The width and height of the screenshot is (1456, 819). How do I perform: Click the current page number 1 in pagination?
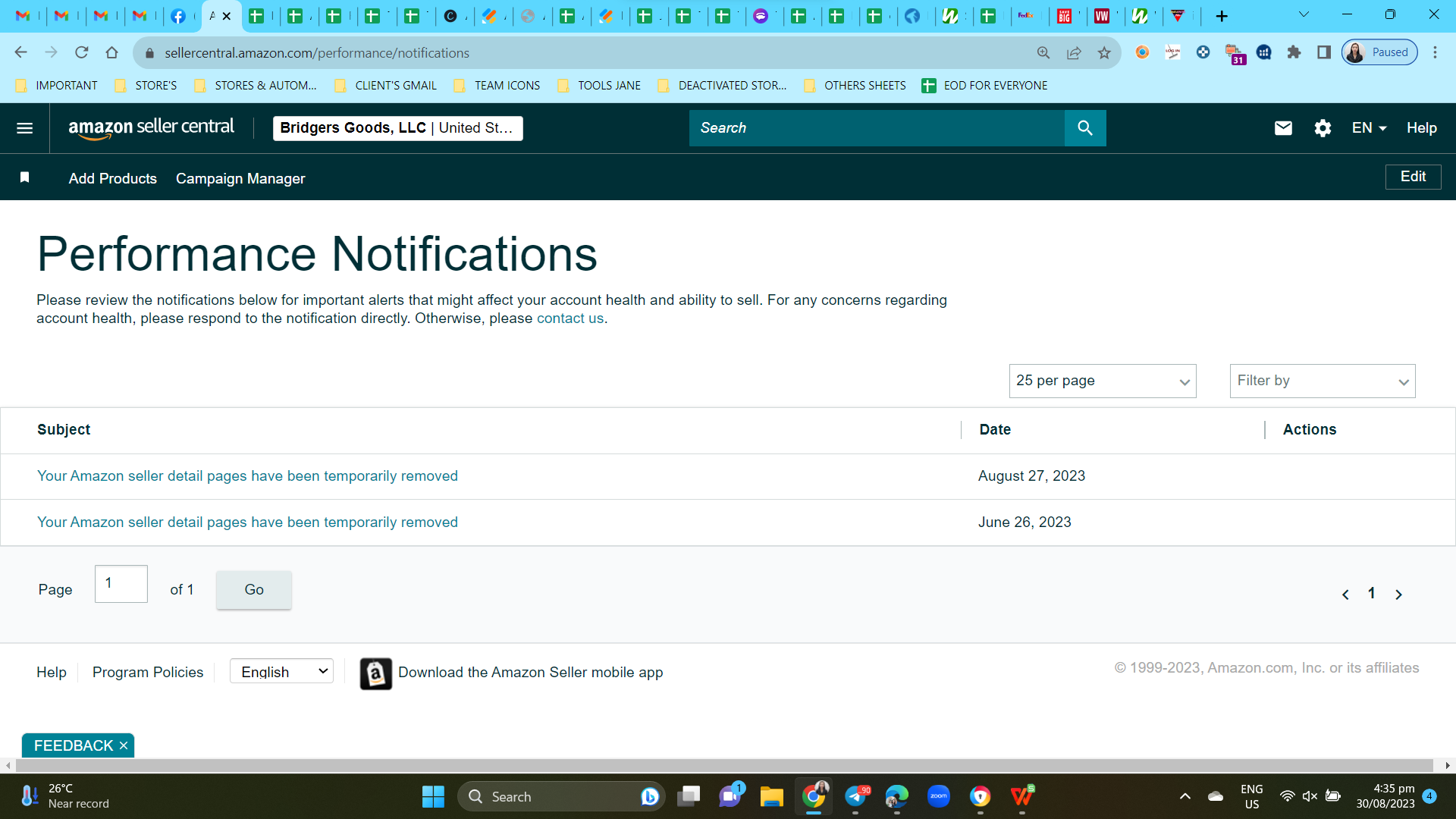[x=1371, y=594]
